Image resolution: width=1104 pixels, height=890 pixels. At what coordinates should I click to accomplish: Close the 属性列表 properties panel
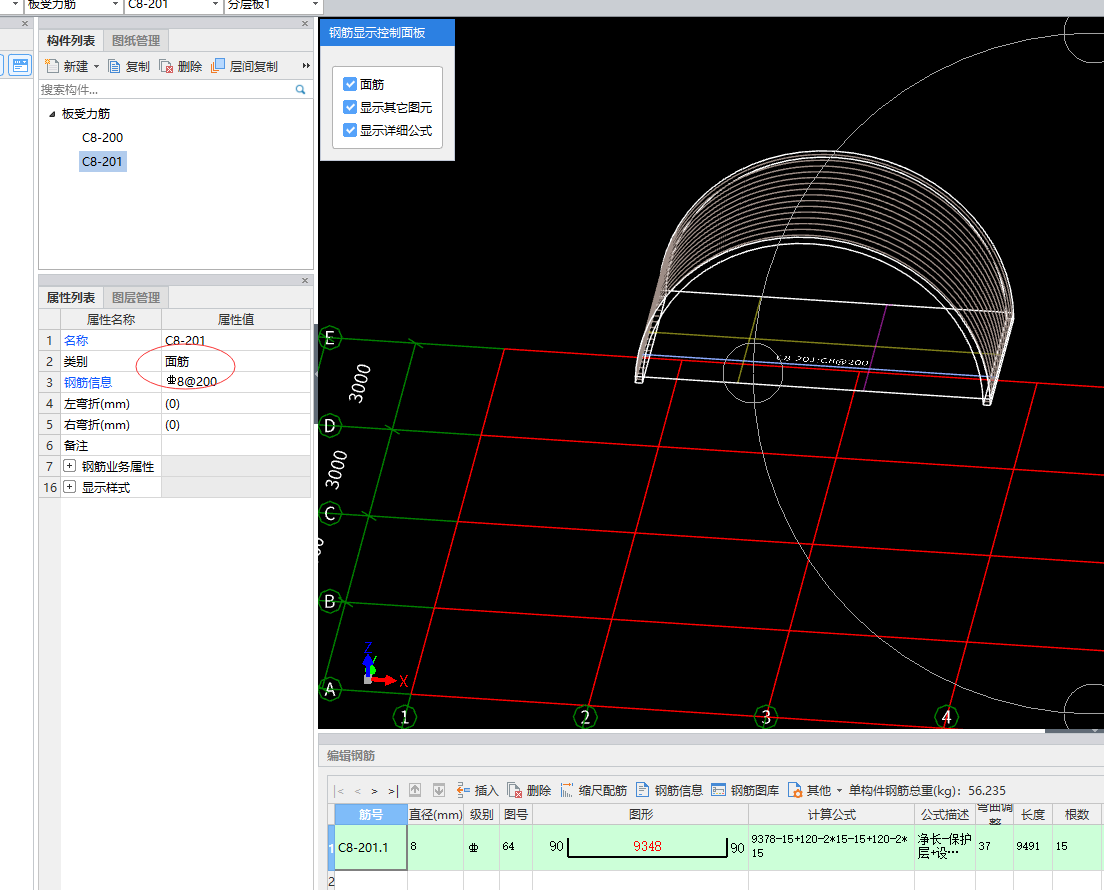[305, 280]
